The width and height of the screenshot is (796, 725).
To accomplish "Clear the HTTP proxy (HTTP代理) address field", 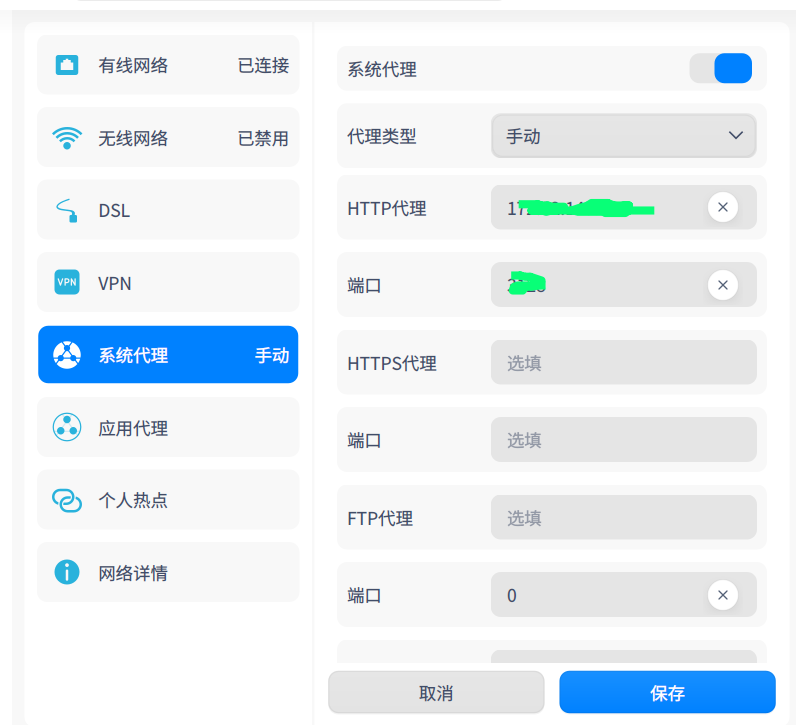I will coord(722,208).
